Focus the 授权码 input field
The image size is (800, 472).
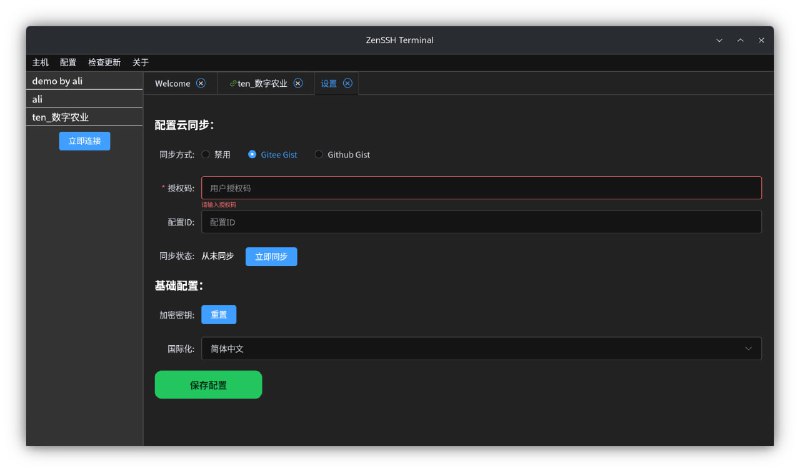point(481,188)
